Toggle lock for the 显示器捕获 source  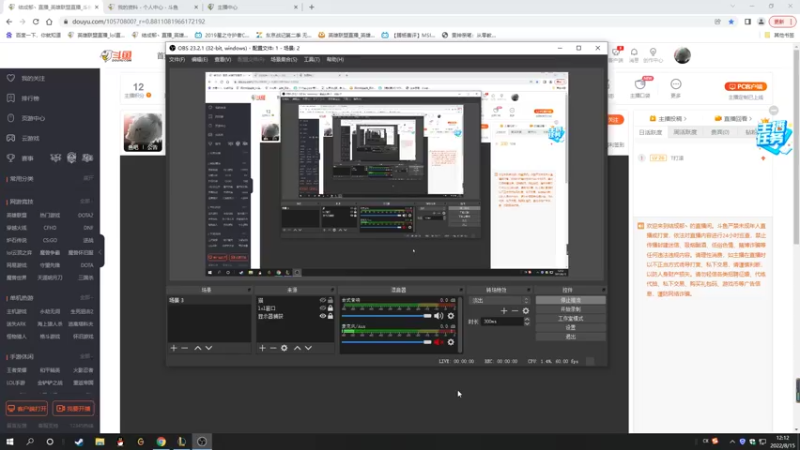[x=330, y=316]
